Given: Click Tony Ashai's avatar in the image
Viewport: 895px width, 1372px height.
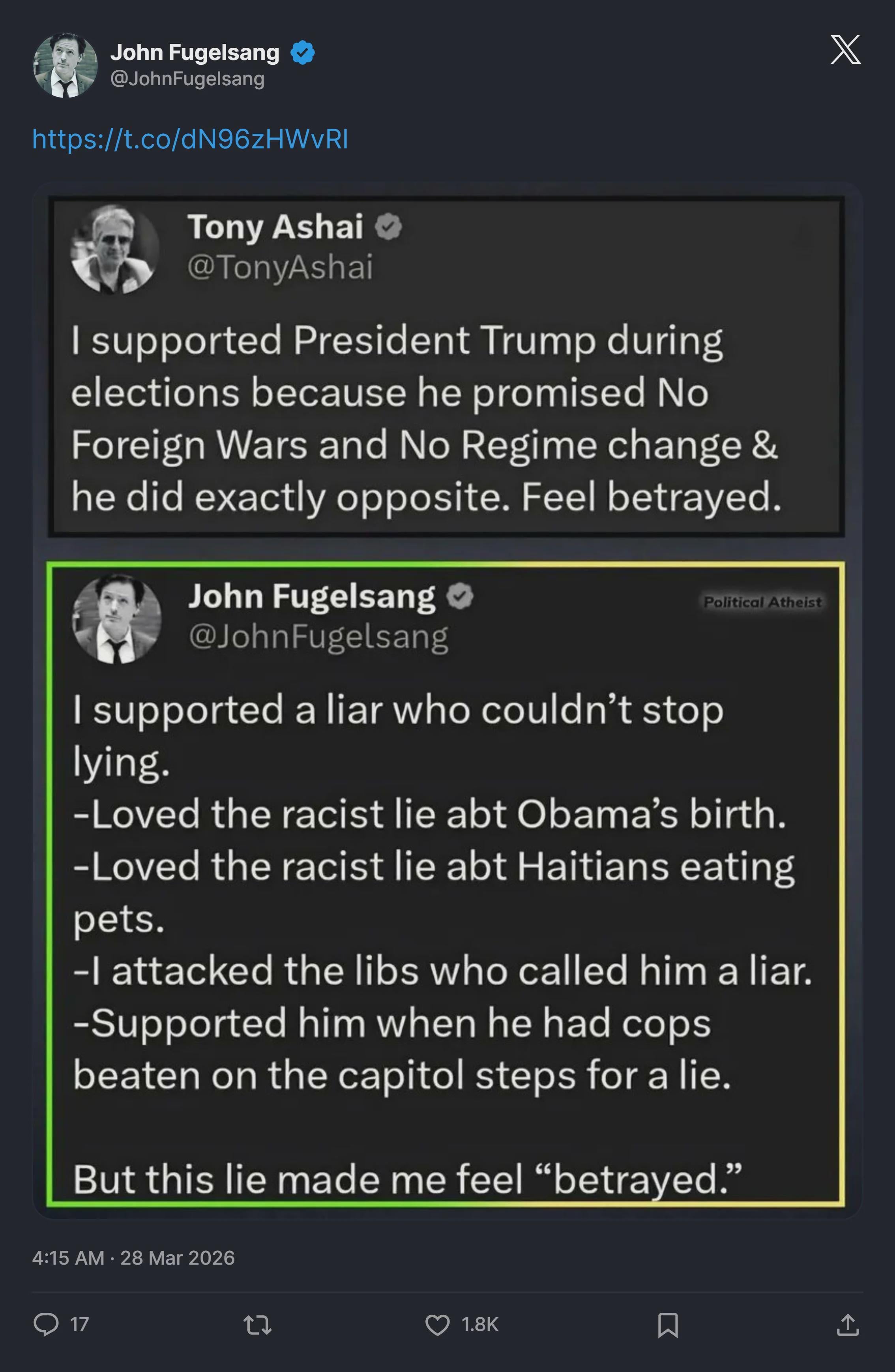Looking at the screenshot, I should tap(115, 248).
